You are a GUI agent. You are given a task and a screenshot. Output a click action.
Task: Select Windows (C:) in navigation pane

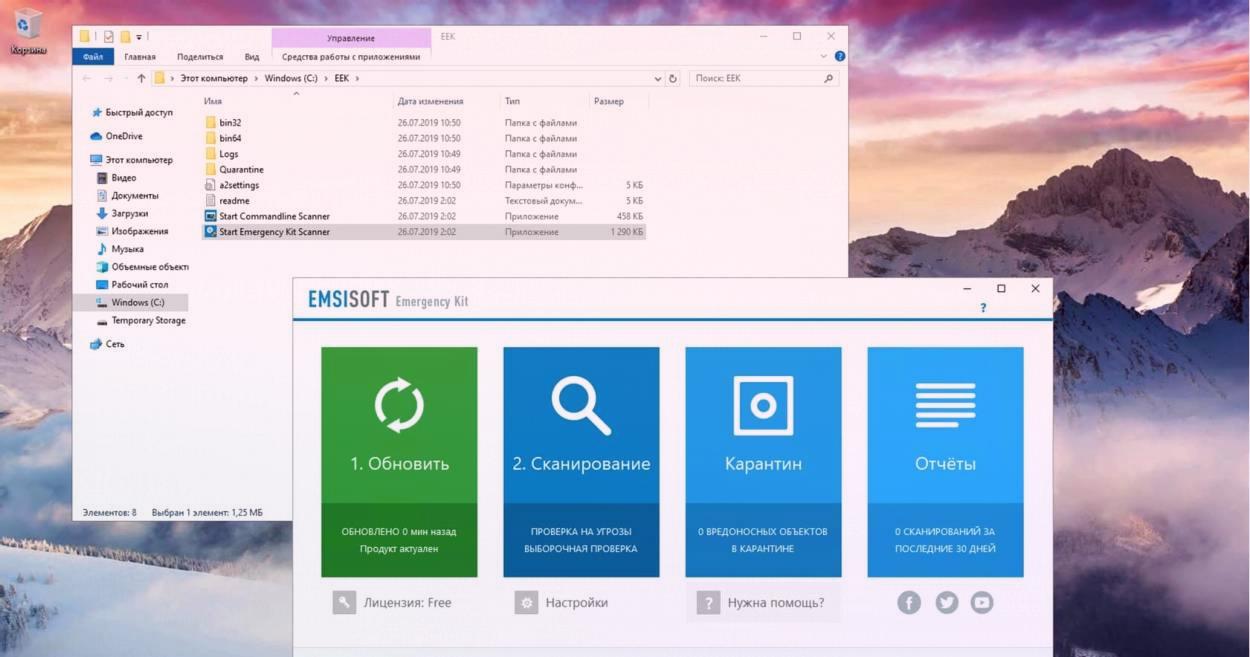[x=131, y=302]
